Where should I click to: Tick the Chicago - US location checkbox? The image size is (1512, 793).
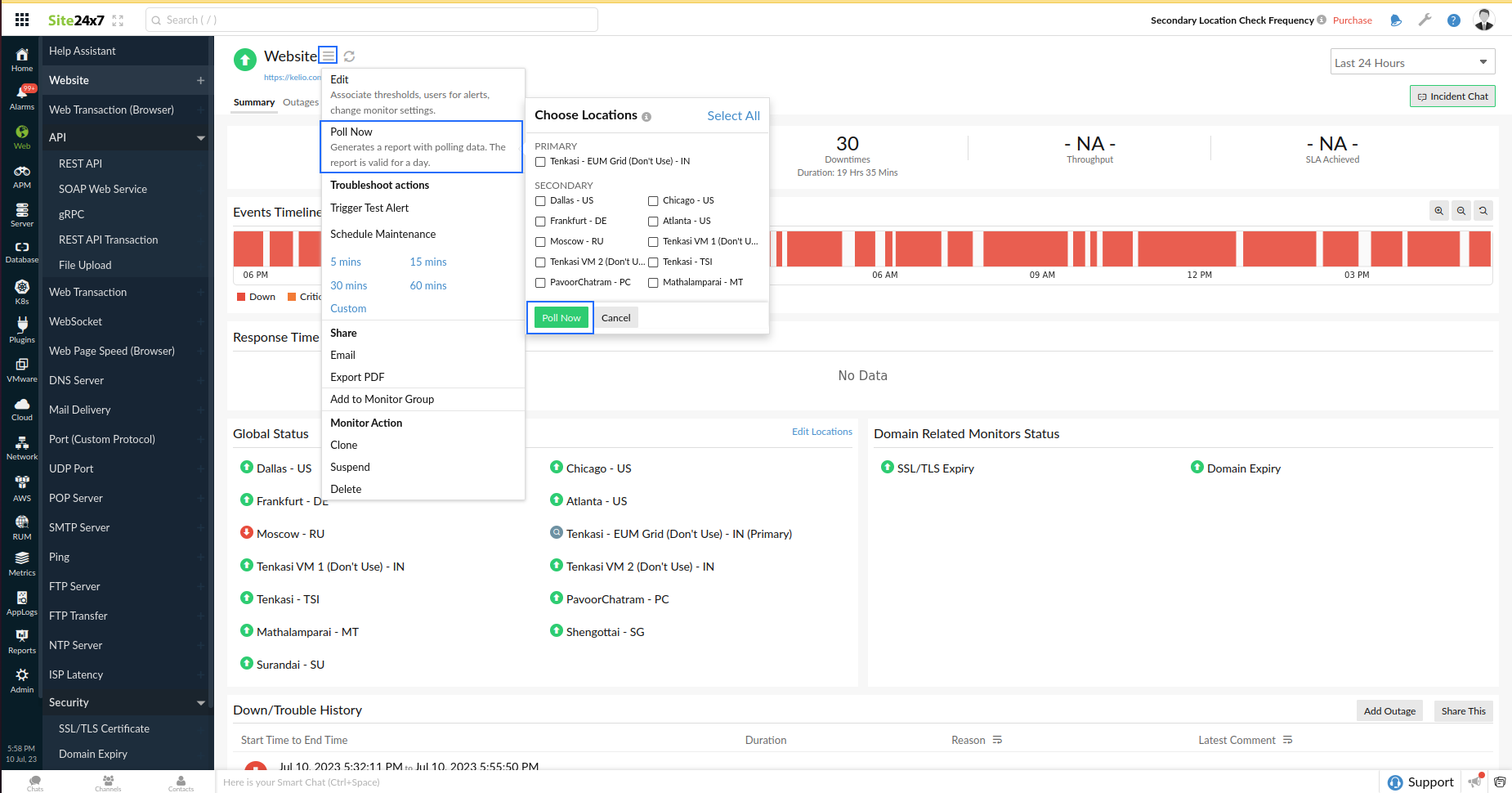[x=653, y=201]
